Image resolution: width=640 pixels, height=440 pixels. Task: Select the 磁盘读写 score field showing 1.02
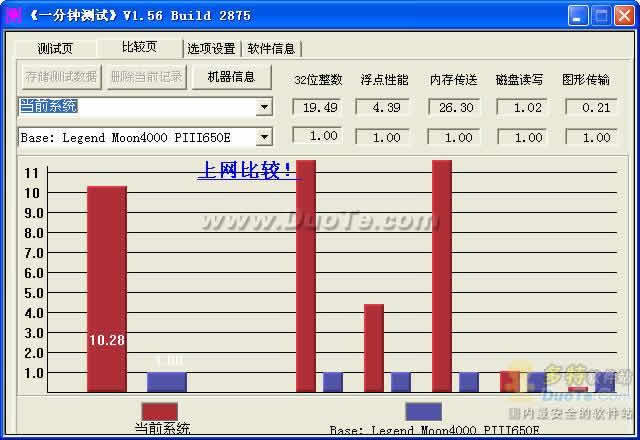(x=522, y=107)
